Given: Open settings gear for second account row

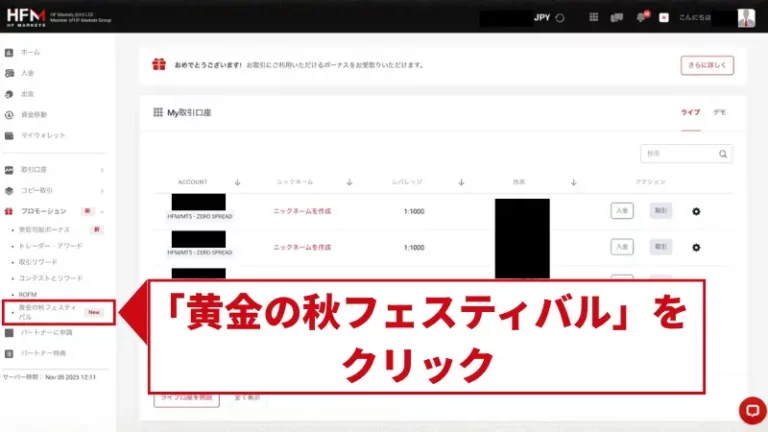Looking at the screenshot, I should tap(696, 247).
